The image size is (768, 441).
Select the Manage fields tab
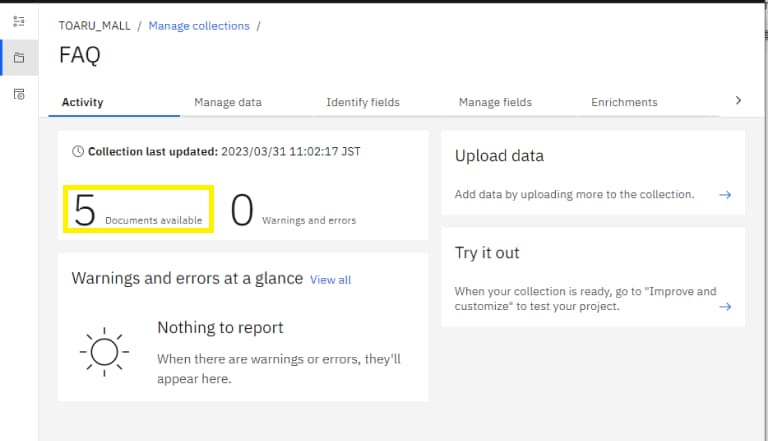(495, 102)
